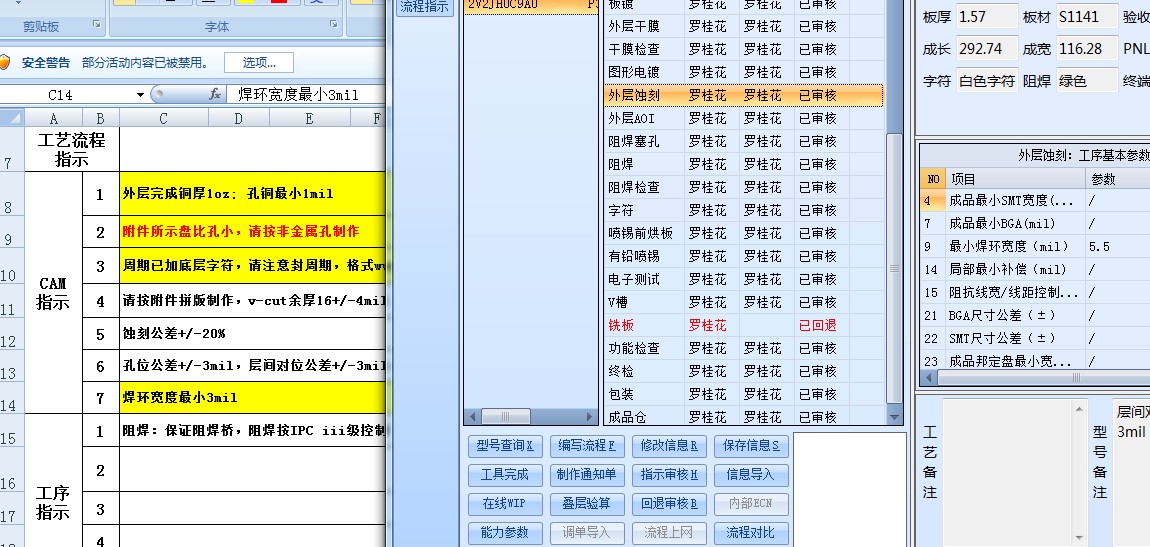Click the 板材 field showing S1141
Image resolution: width=1150 pixels, height=547 pixels.
point(1087,16)
